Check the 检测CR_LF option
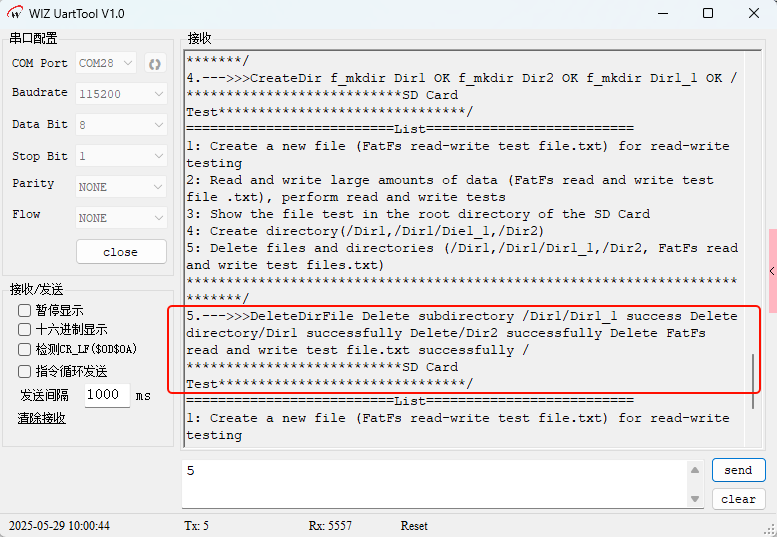Viewport: 777px width, 537px height. tap(24, 350)
